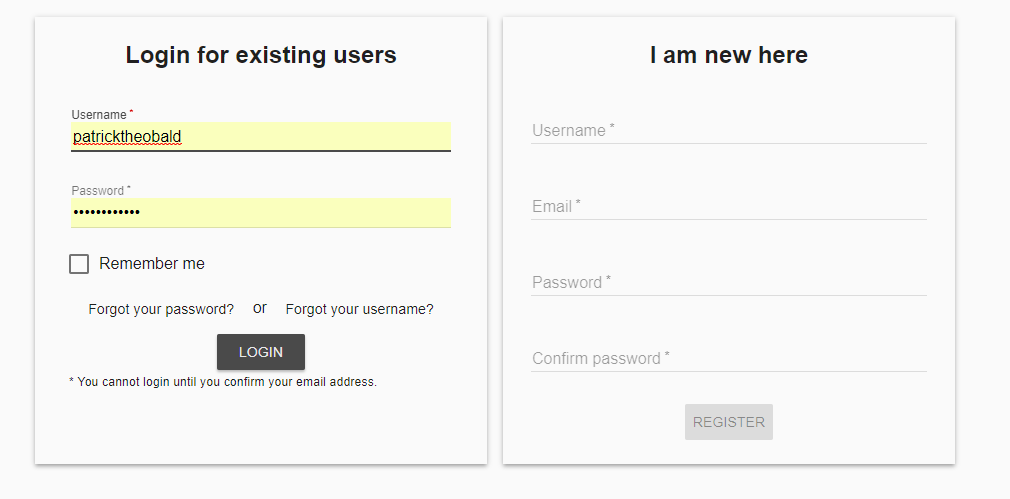Viewport: 1010px width, 499px height.
Task: Click the Login for existing users heading
Action: pyautogui.click(x=261, y=55)
